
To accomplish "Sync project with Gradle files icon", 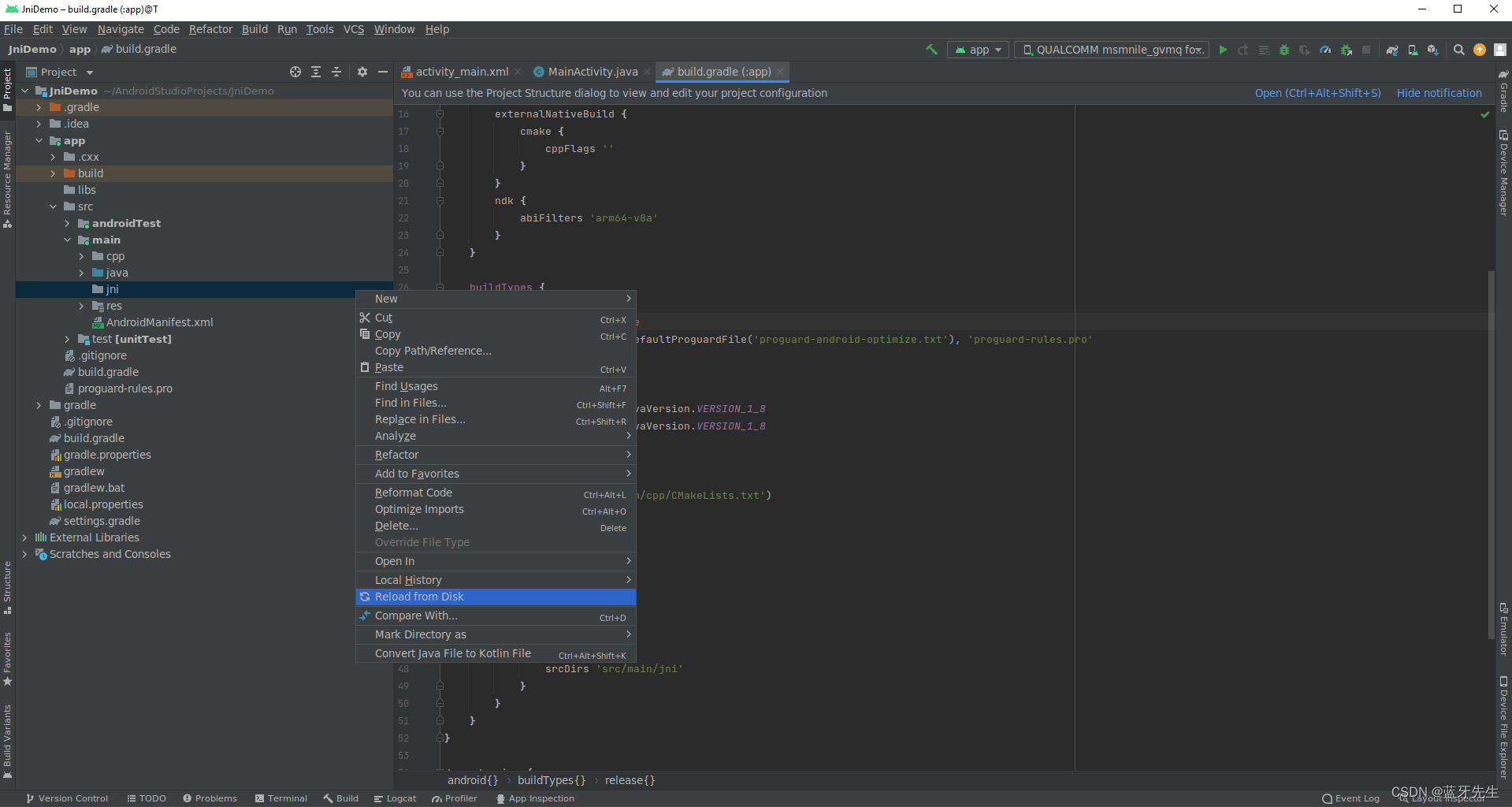I will point(1391,50).
